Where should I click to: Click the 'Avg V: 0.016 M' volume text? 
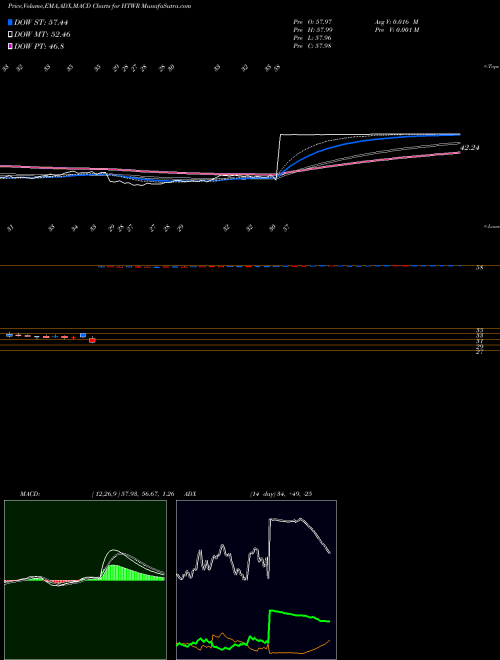[x=396, y=21]
